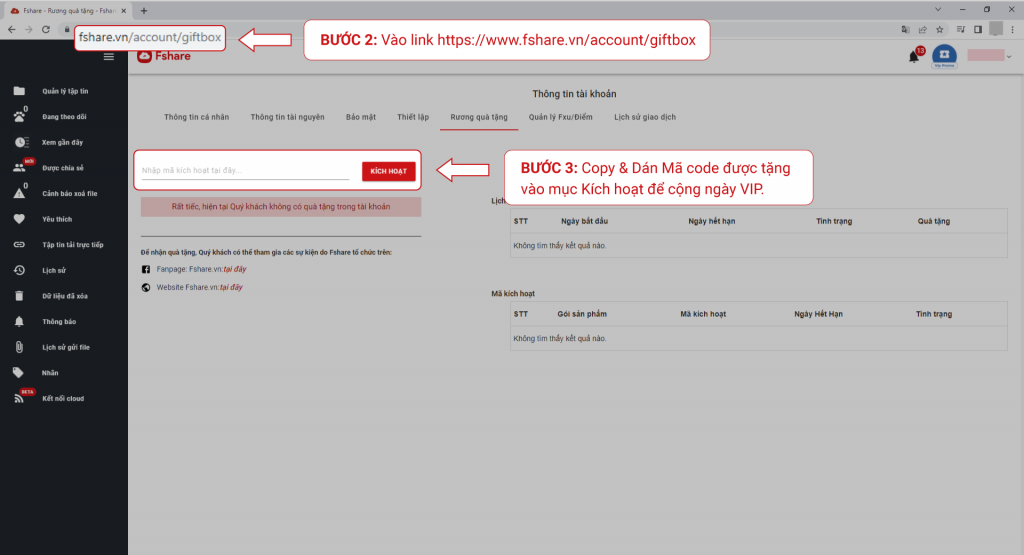Switch to Thông tin tài nguyên tab

click(287, 118)
